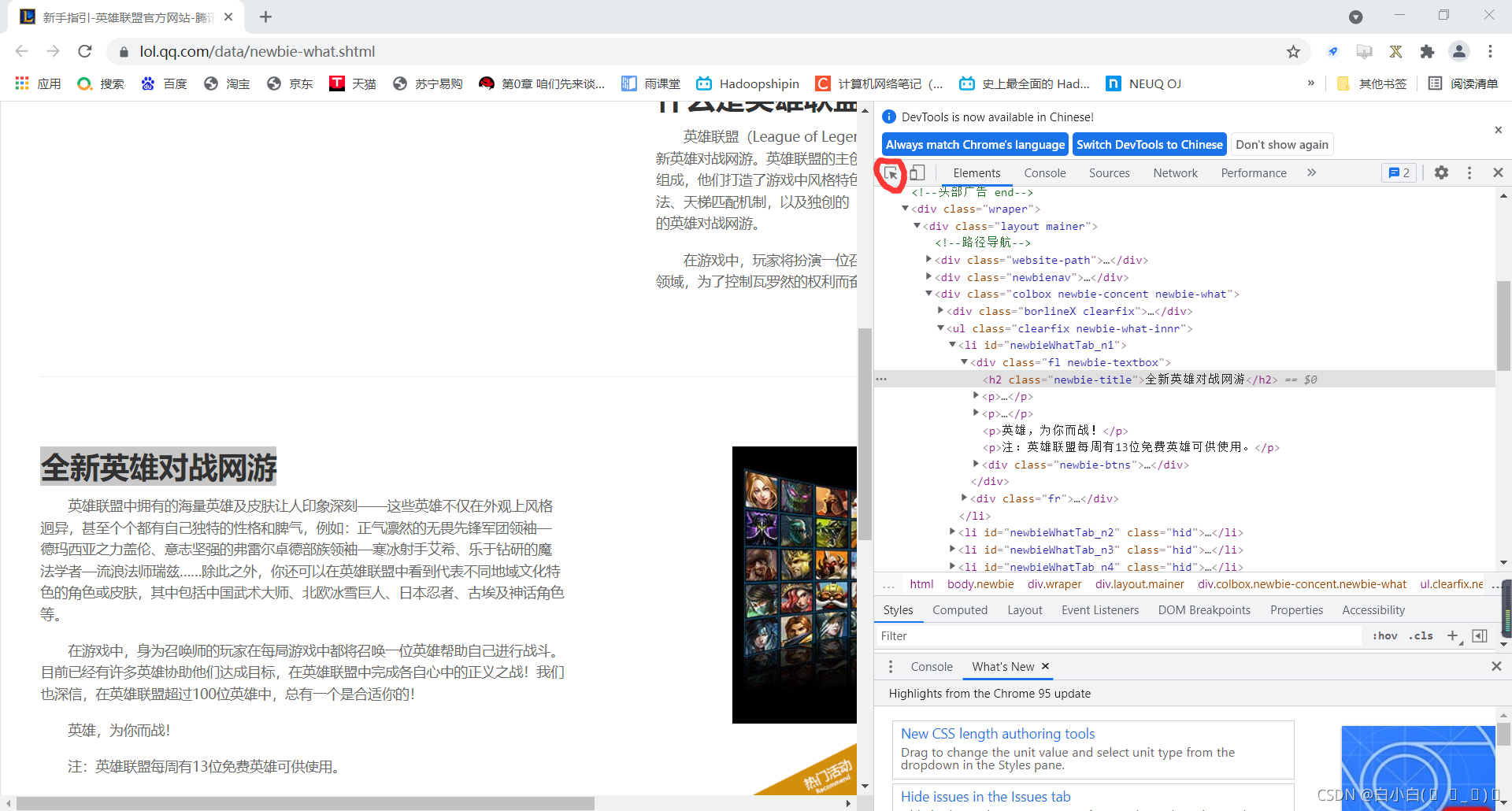
Task: Click body.newbie breadcrumb
Action: click(980, 583)
